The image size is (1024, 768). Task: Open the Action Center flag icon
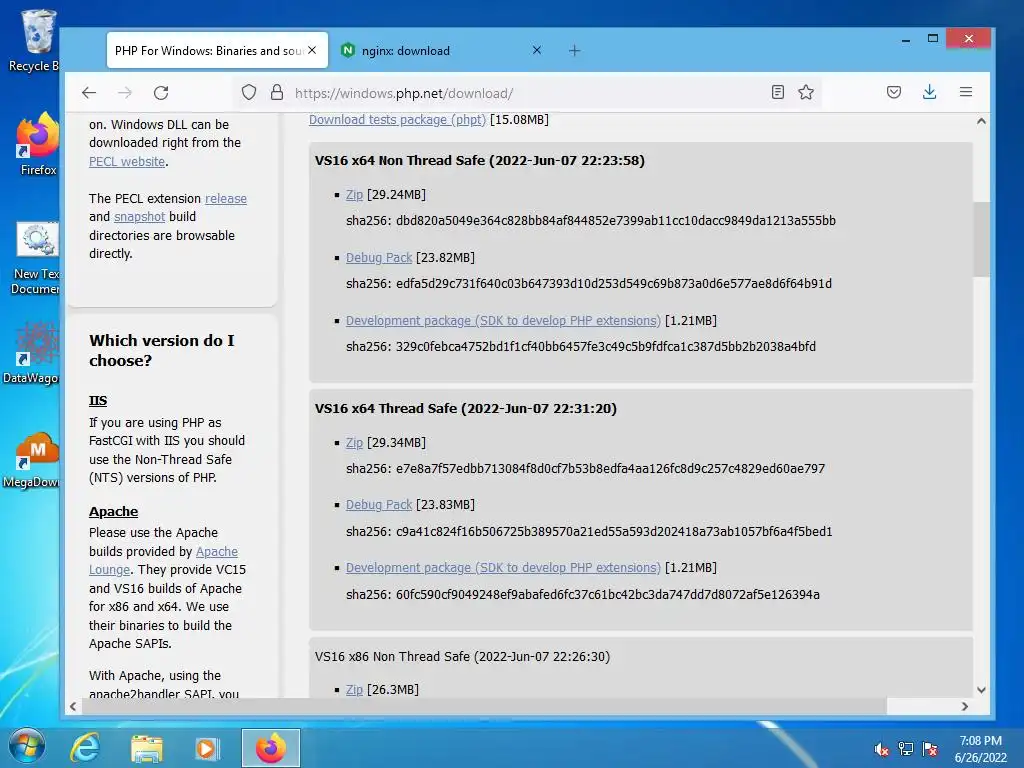pos(930,749)
